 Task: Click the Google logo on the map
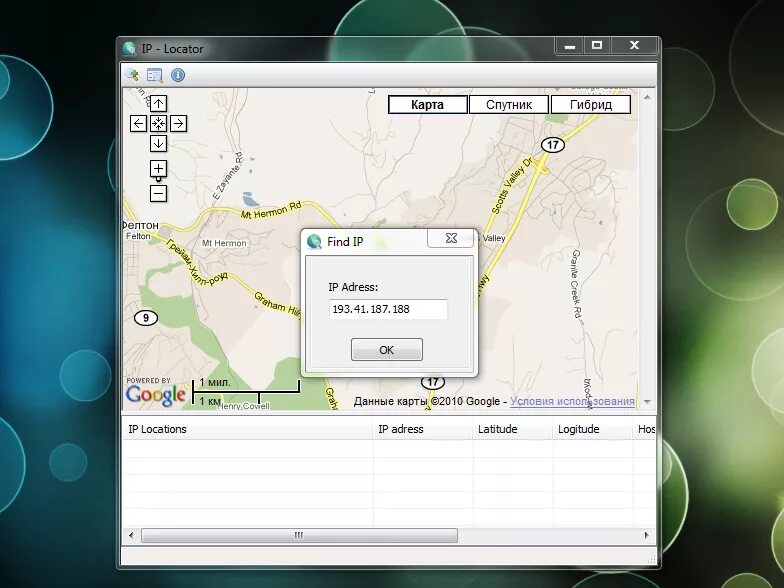pyautogui.click(x=156, y=395)
